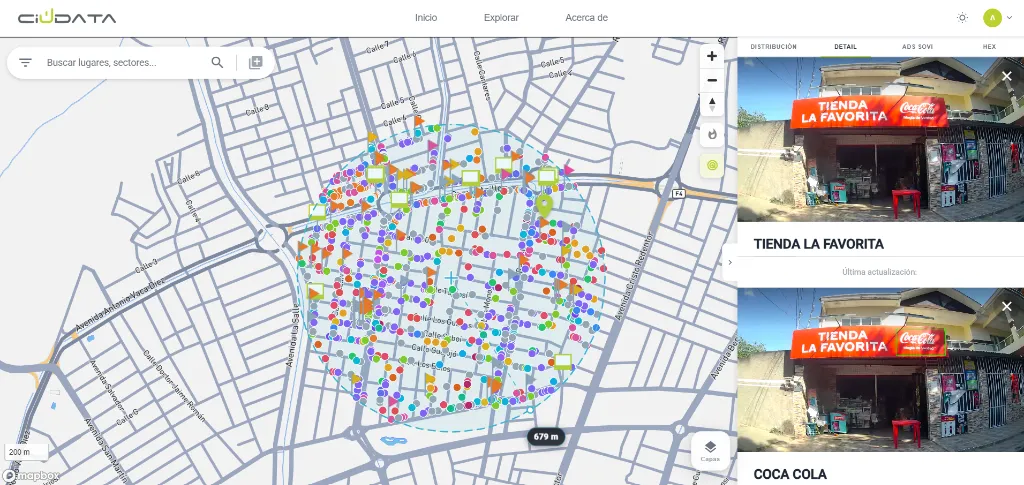Image resolution: width=1024 pixels, height=485 pixels.
Task: Click the TIENDA LA FAVORITA title
Action: 818,244
